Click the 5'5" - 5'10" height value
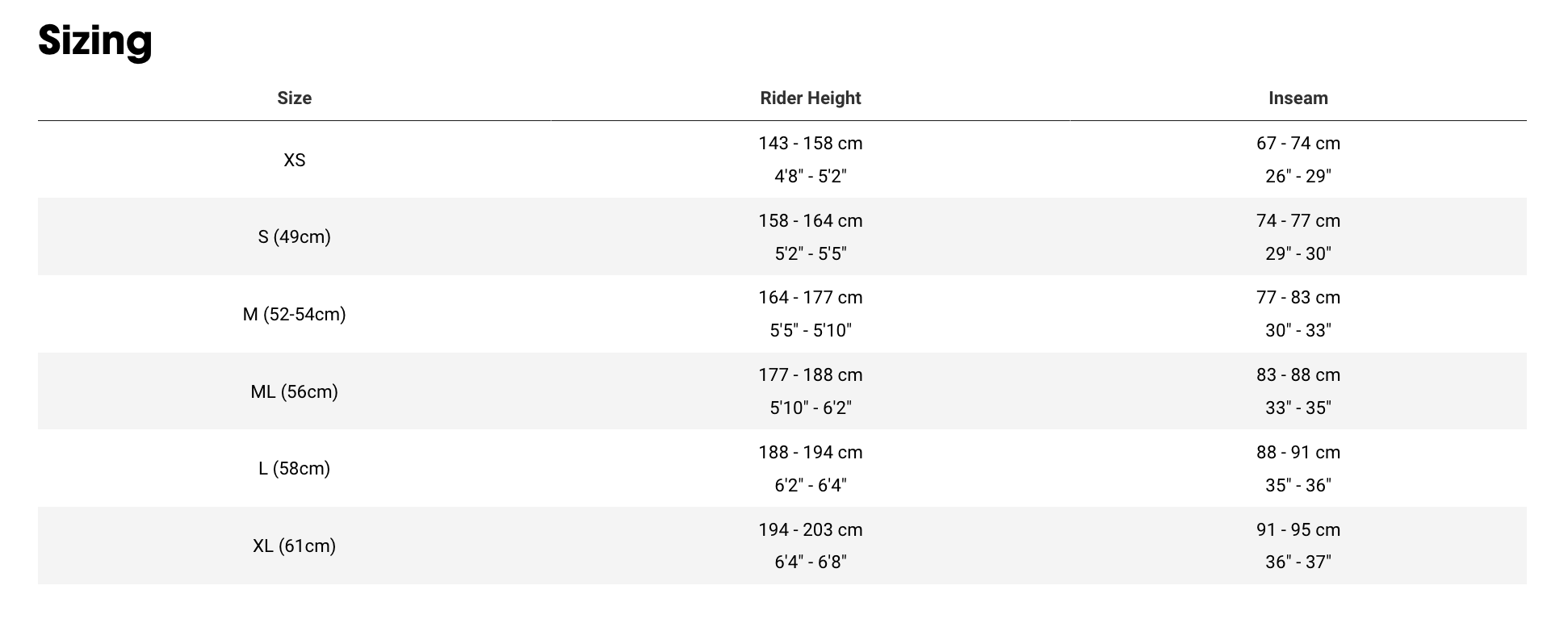The width and height of the screenshot is (1568, 623). point(810,331)
